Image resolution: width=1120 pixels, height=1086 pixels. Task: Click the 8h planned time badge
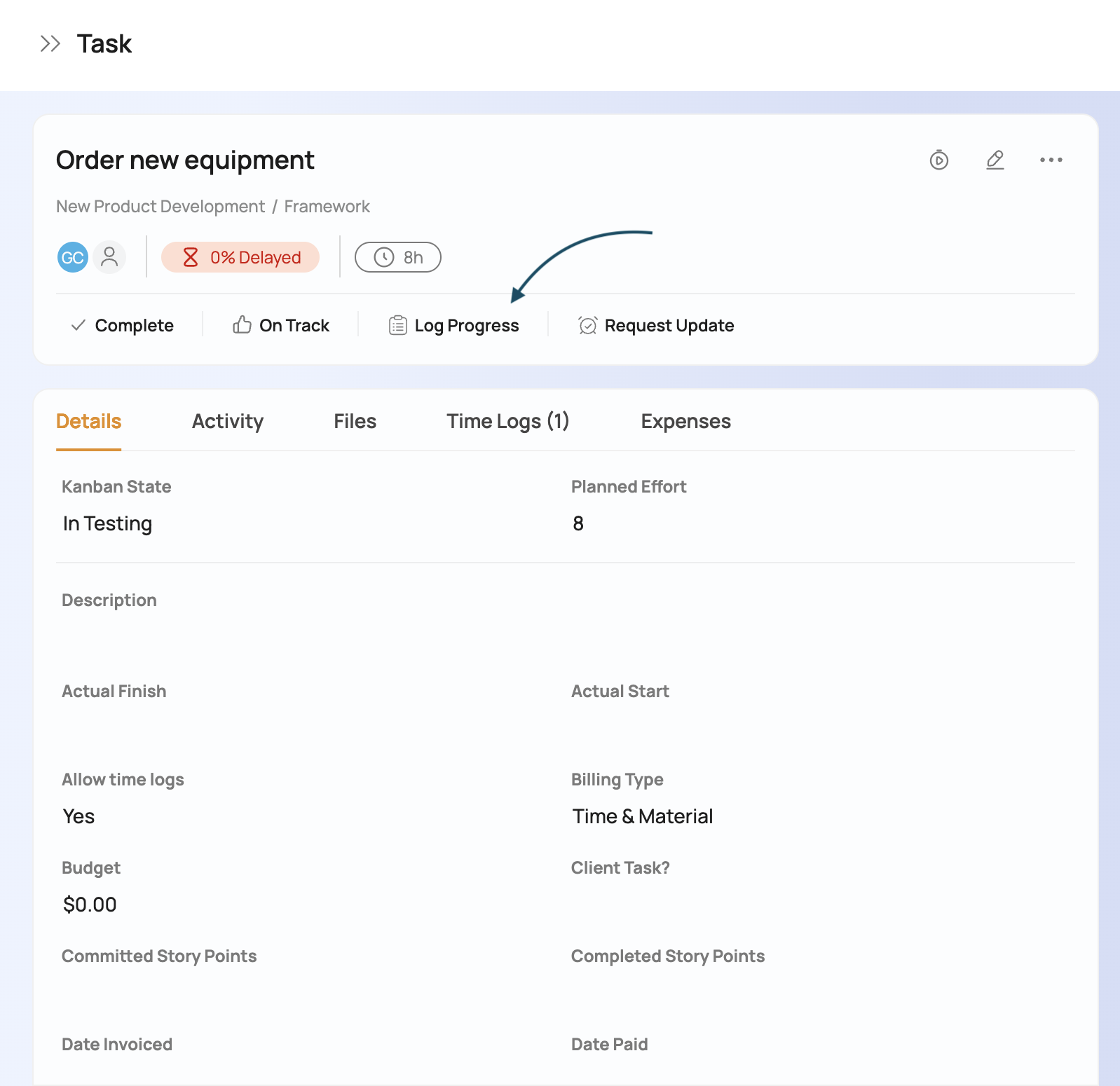pyautogui.click(x=397, y=257)
